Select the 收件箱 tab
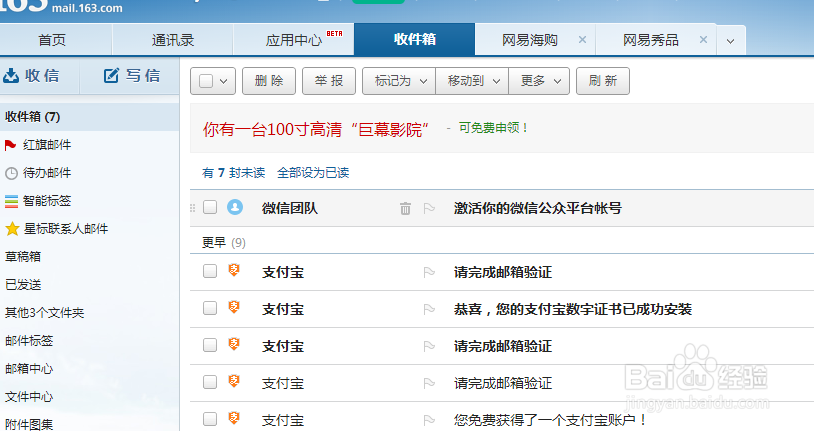The image size is (814, 431). [x=414, y=39]
